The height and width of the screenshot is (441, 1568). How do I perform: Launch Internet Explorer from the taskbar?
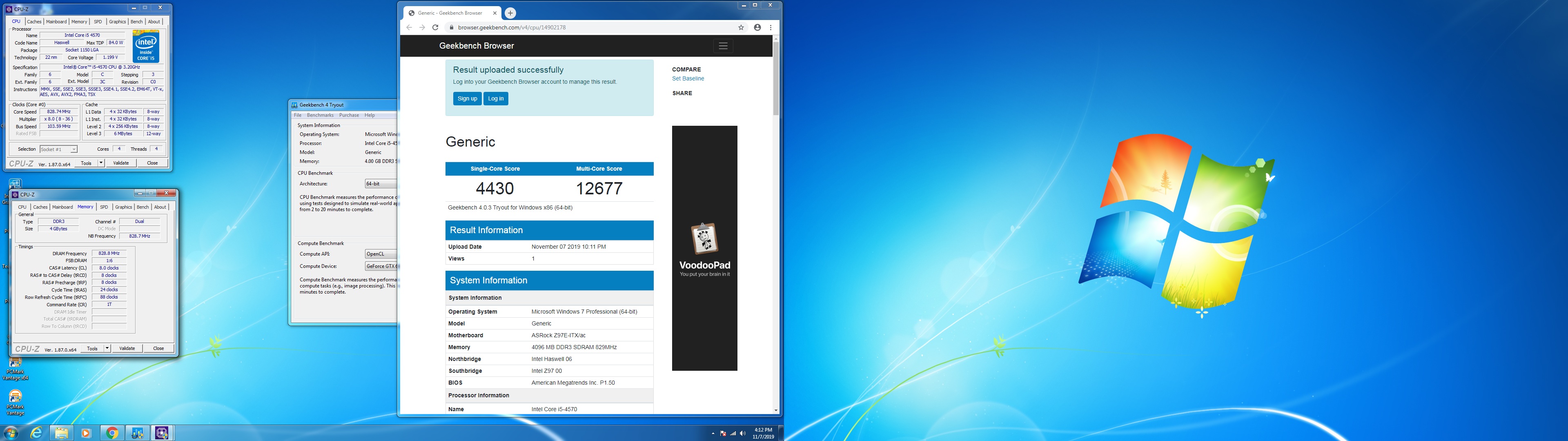(36, 433)
